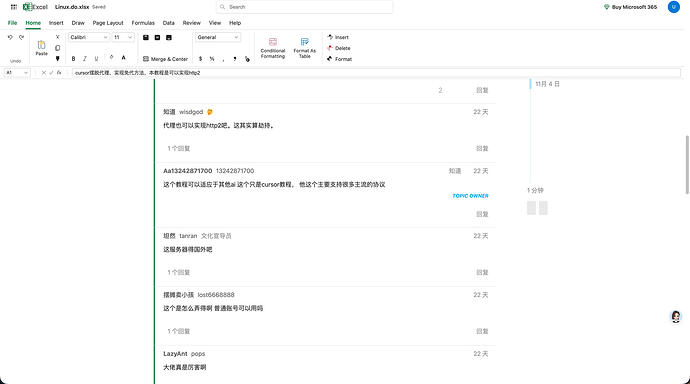This screenshot has width=690, height=384.
Task: Open the File tab
Action: 12,23
